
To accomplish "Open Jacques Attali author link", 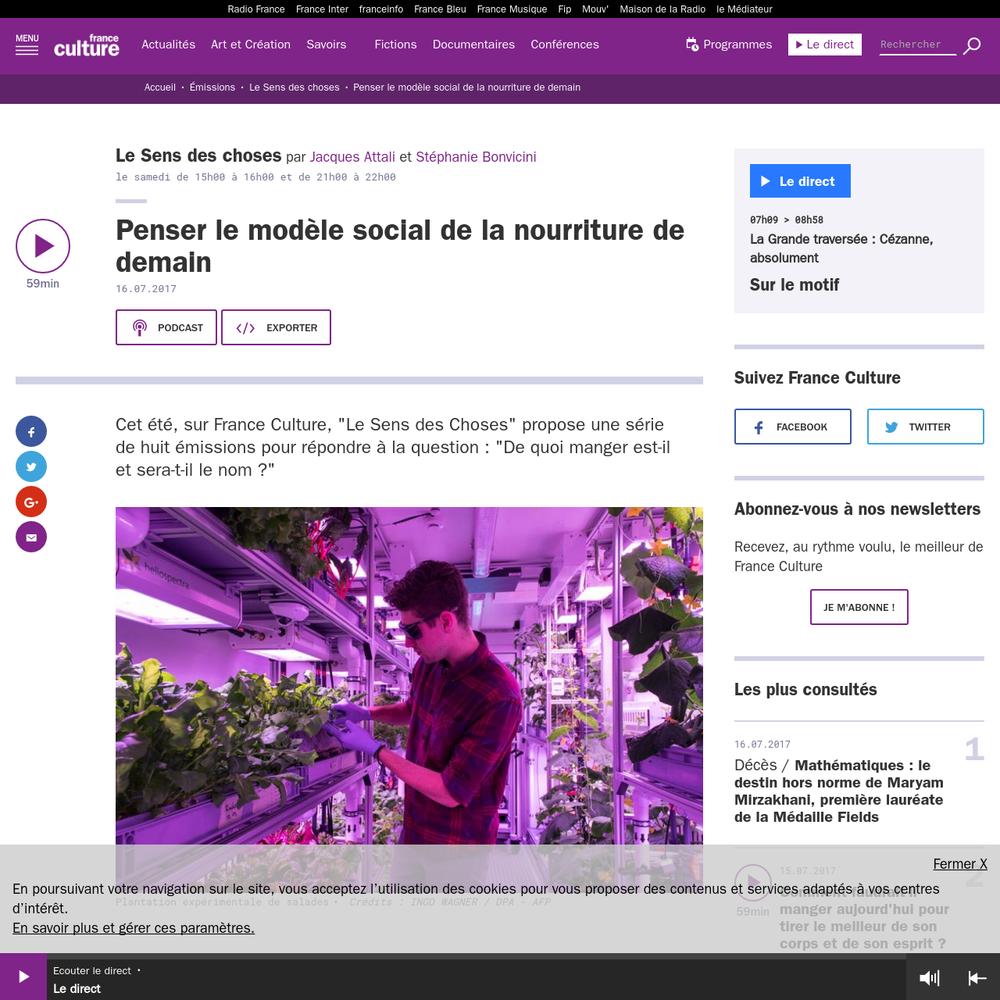I will coord(353,157).
